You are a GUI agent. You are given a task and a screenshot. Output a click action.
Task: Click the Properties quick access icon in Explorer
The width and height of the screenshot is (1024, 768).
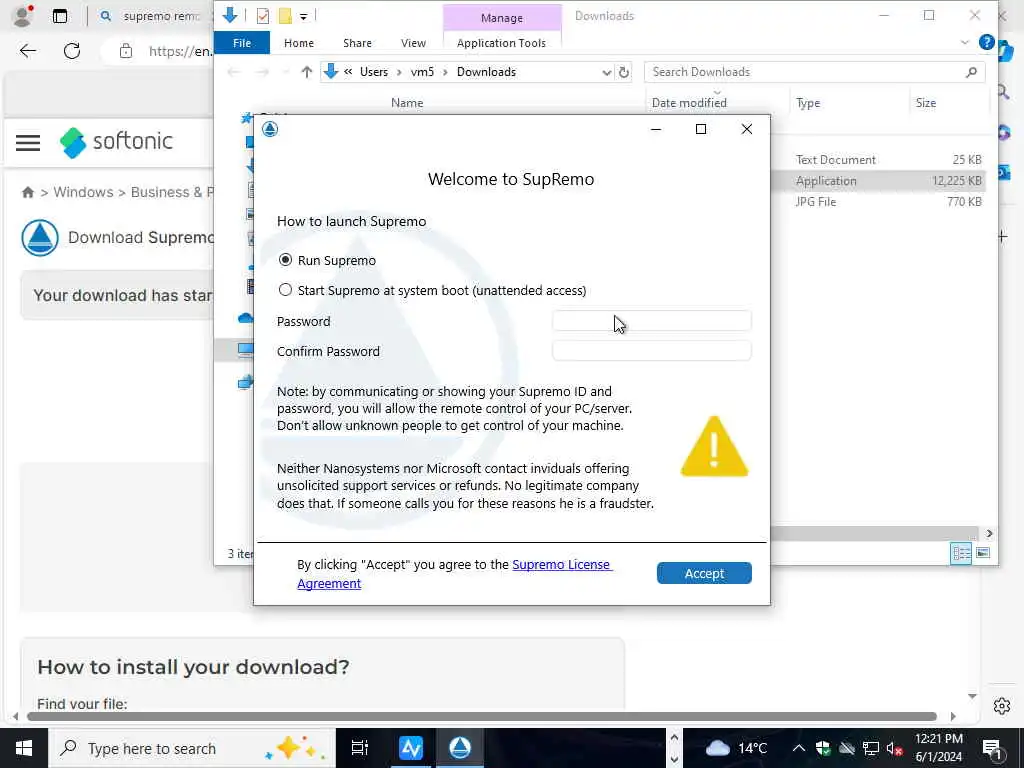[263, 16]
